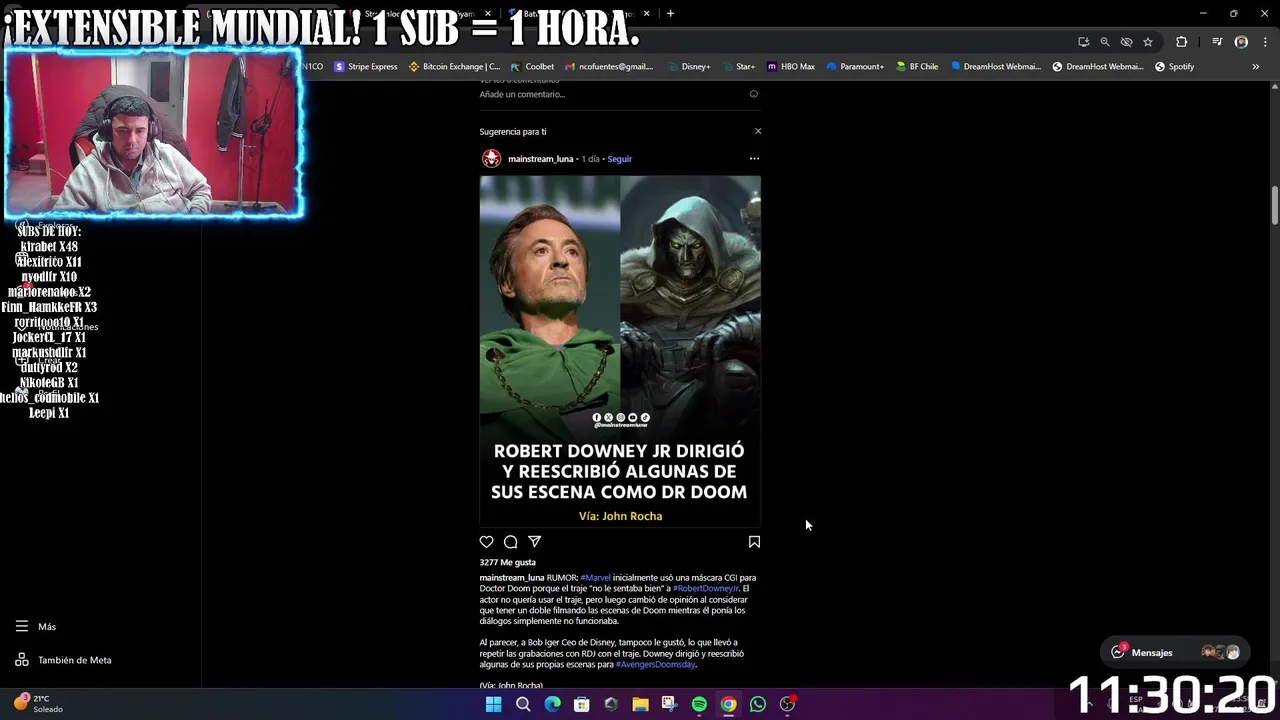
Task: Click page vertical scrollbar thumb
Action: [x=1274, y=205]
